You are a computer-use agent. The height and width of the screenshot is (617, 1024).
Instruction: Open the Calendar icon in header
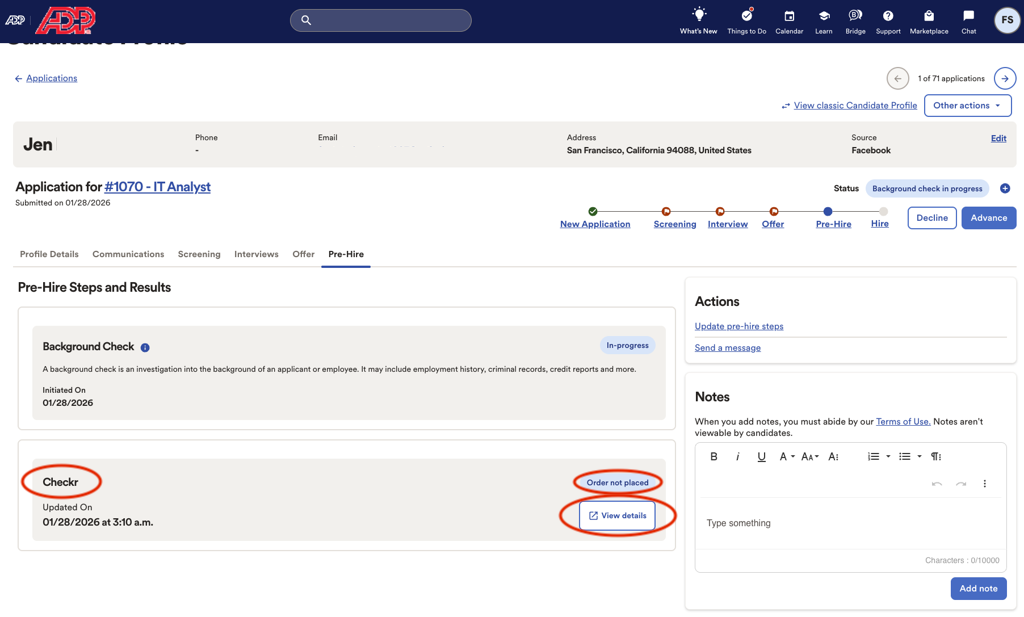[x=789, y=16]
